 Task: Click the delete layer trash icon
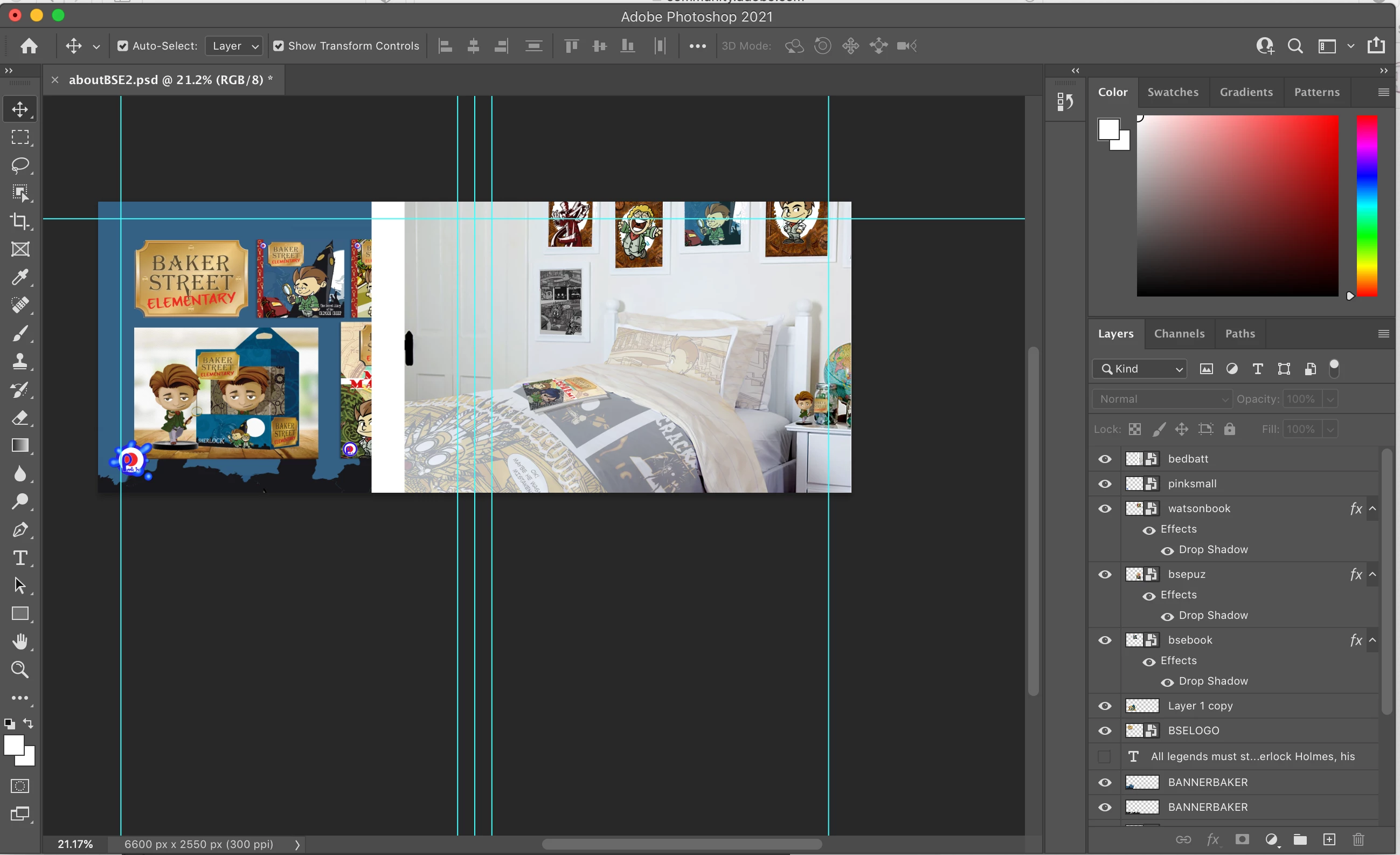pos(1359,840)
